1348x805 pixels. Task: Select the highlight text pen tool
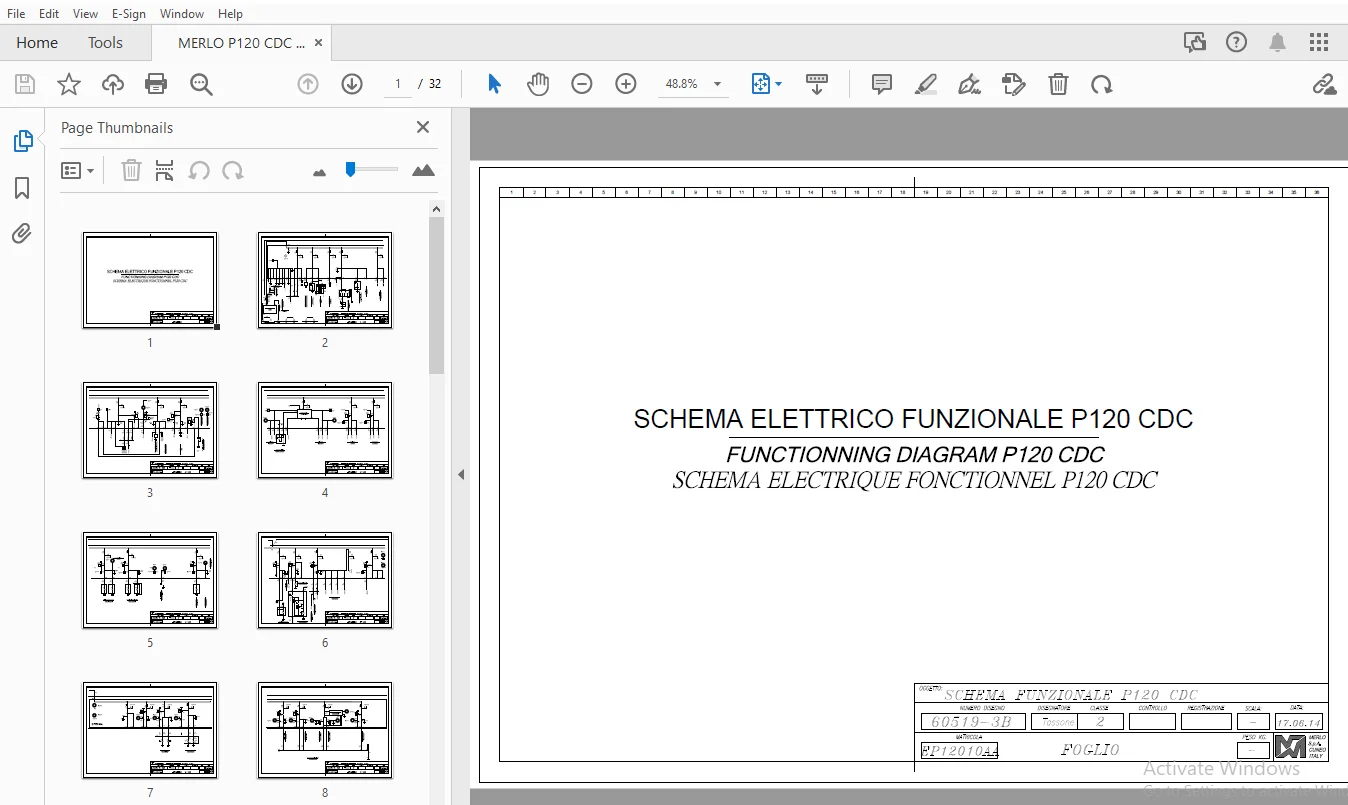pyautogui.click(x=925, y=85)
